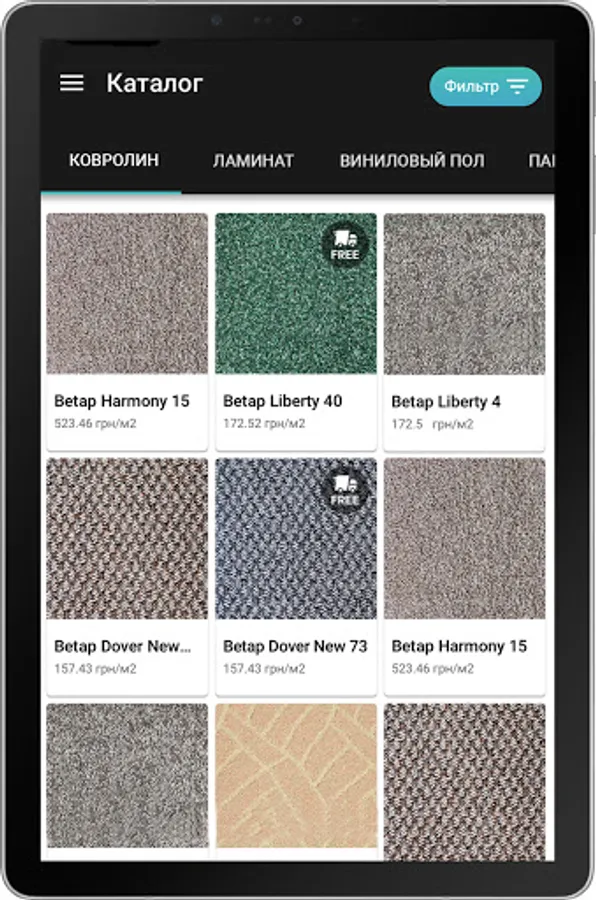Open bottom-right brown woven carpet thumbnail
Image resolution: width=596 pixels, height=900 pixels.
point(465,782)
